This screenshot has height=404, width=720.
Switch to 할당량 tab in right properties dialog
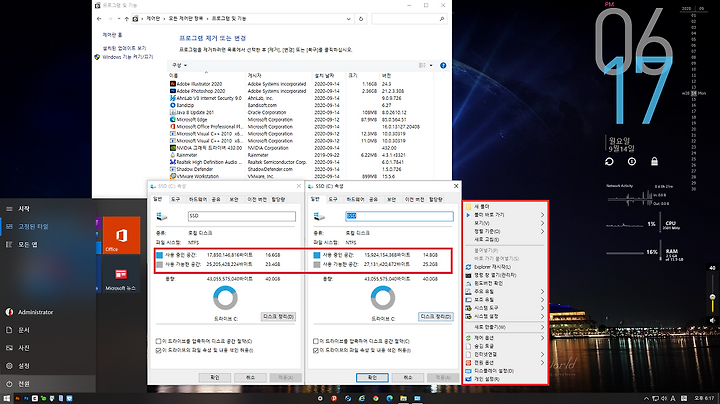tap(436, 199)
